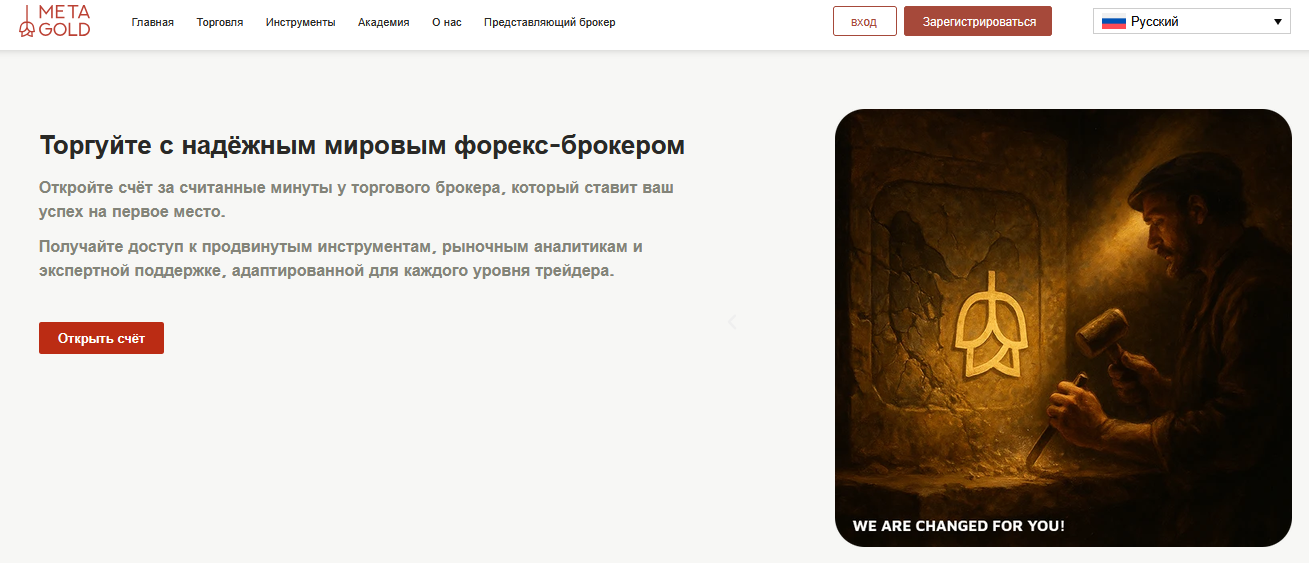This screenshot has width=1309, height=563.
Task: Click the Открыть счёт button
Action: pos(101,338)
